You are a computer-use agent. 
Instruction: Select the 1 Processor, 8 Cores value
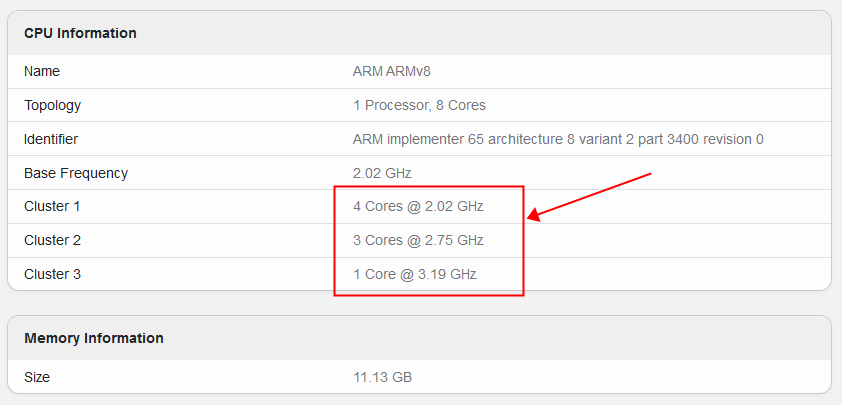419,105
